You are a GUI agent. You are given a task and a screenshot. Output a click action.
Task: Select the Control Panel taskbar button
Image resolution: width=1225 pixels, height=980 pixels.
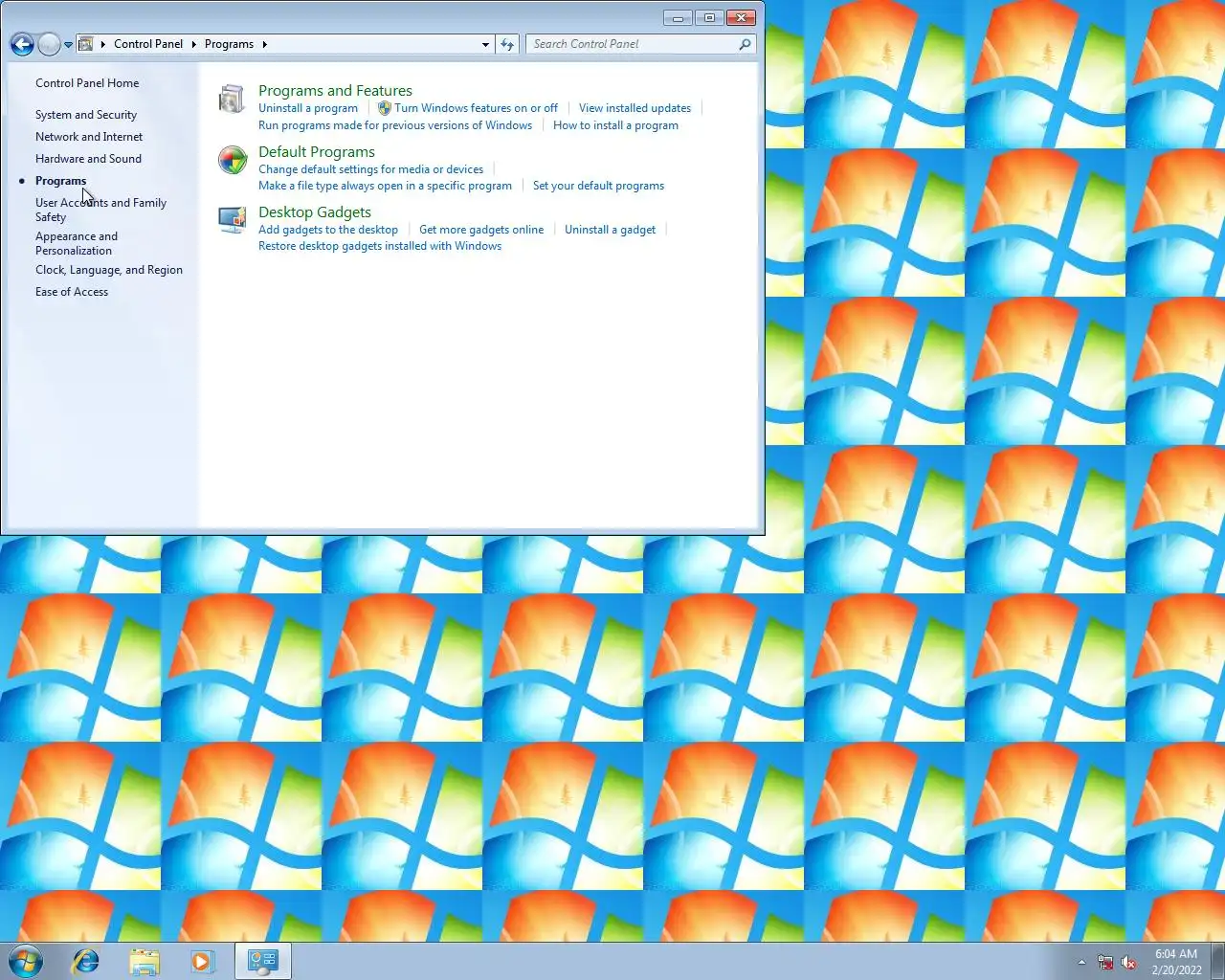pyautogui.click(x=263, y=961)
